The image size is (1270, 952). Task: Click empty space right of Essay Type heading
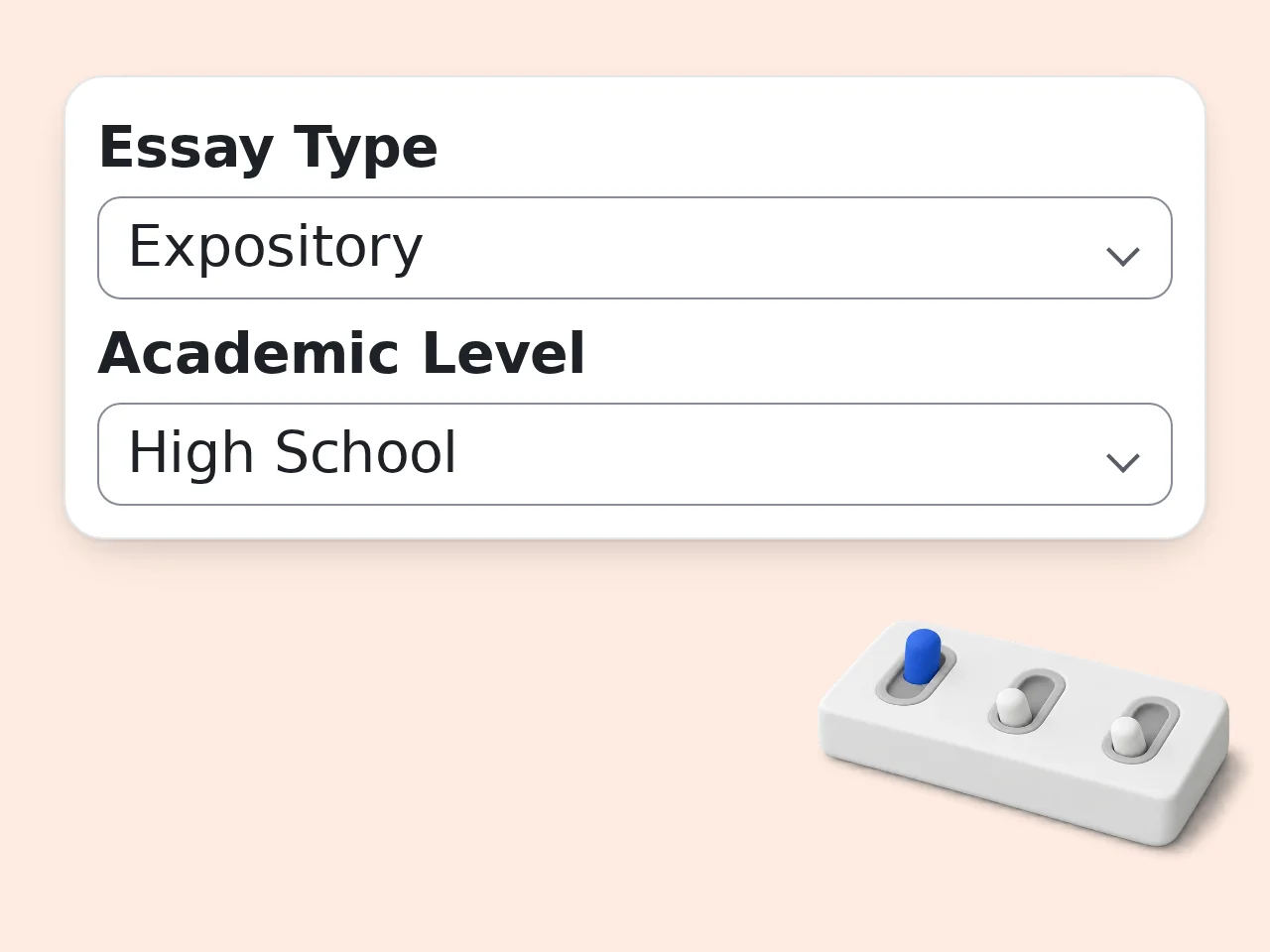coord(804,148)
